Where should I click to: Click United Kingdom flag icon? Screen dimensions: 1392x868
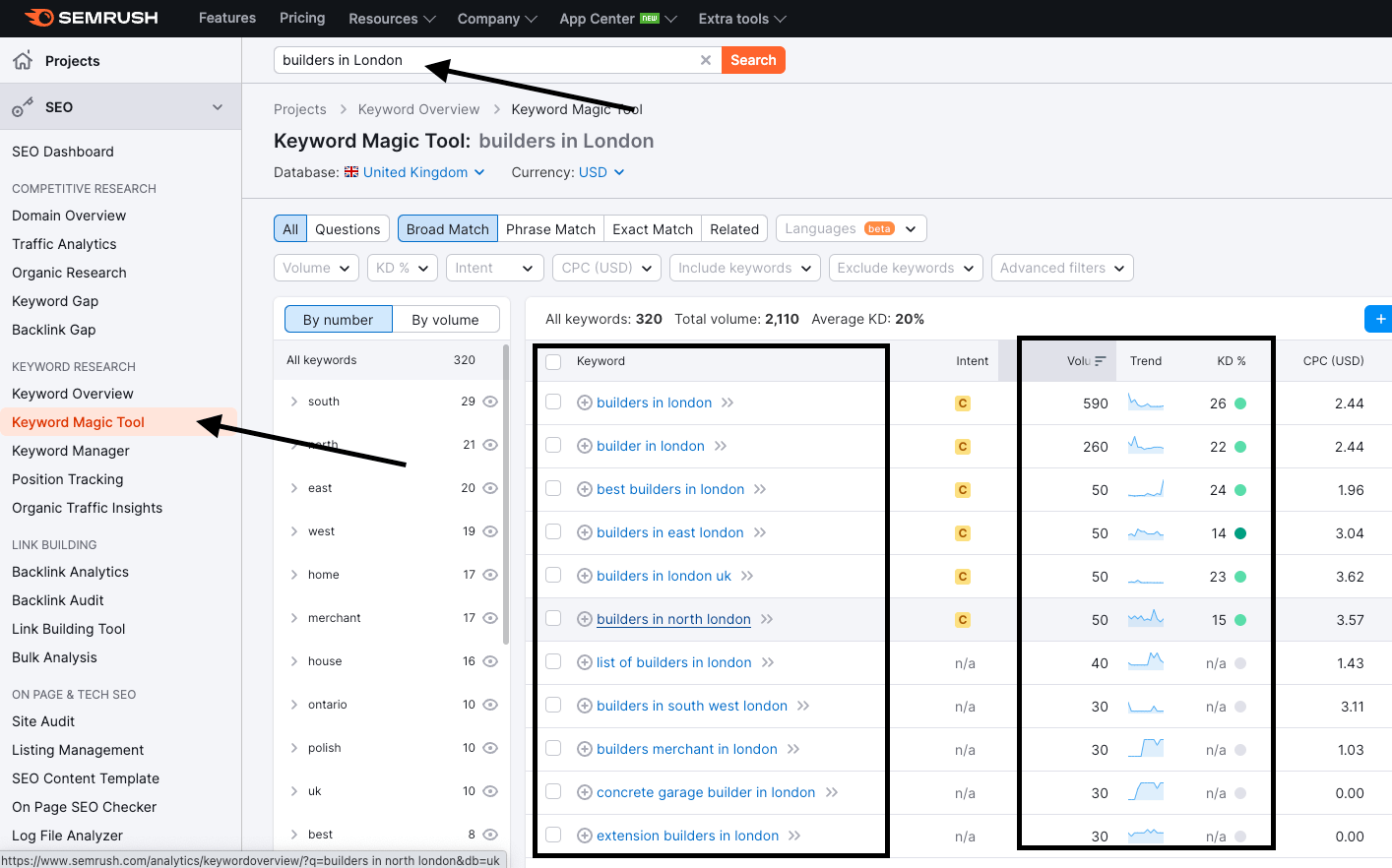pyautogui.click(x=351, y=172)
